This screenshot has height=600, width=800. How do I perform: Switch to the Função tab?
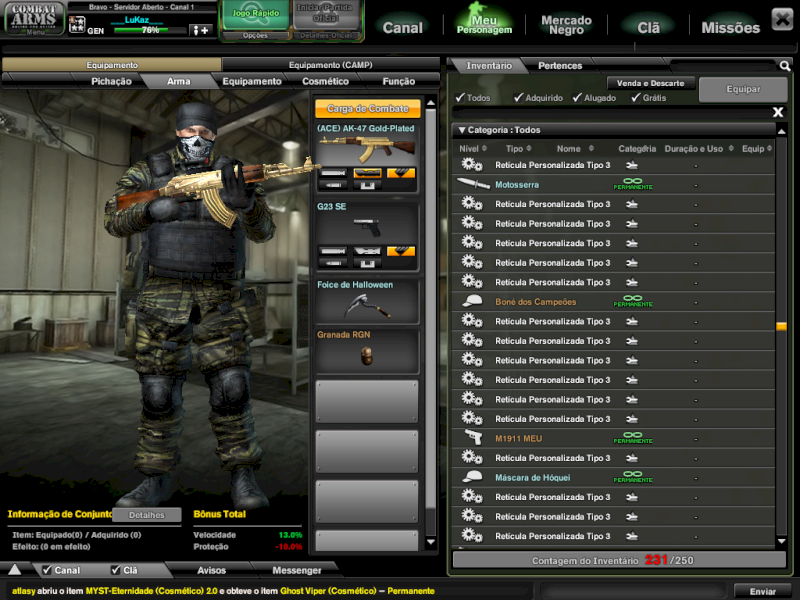point(398,81)
